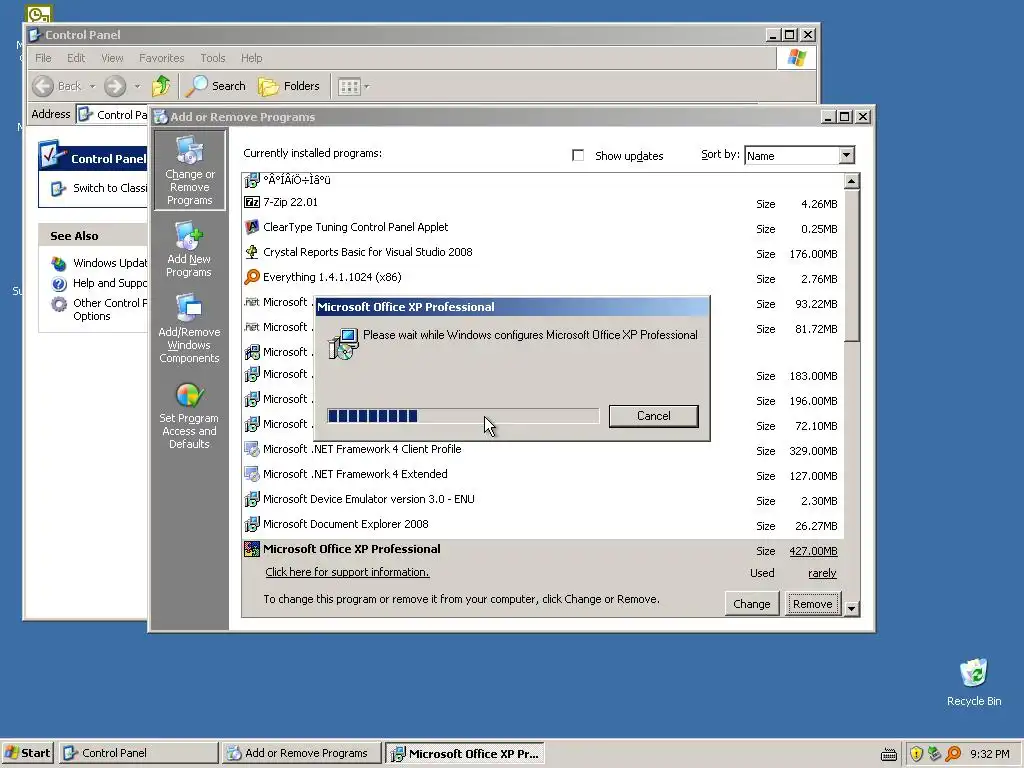
Task: Open the File menu in Control Panel
Action: coord(43,58)
